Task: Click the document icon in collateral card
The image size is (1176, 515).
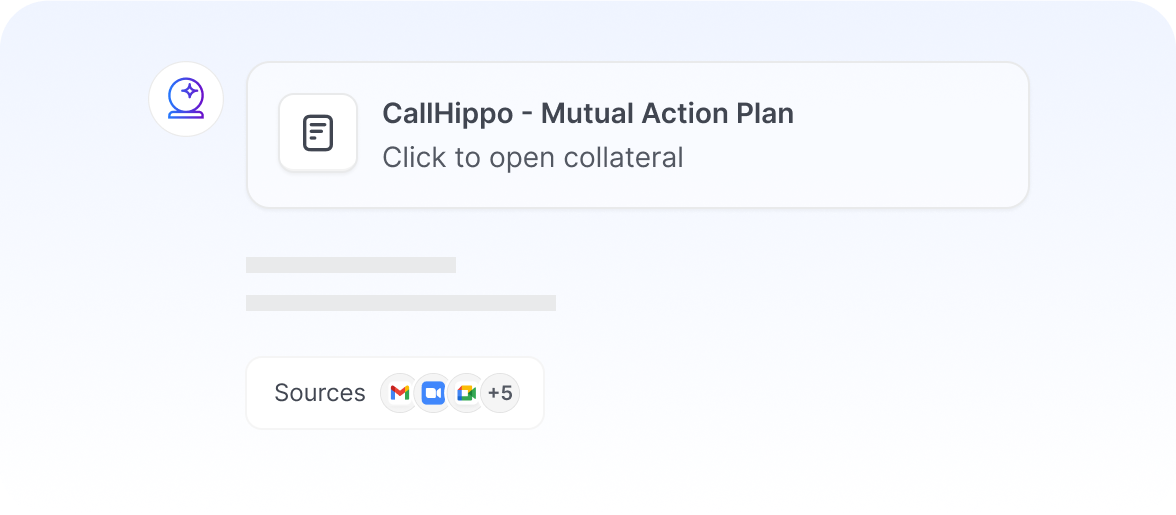Action: click(x=318, y=133)
